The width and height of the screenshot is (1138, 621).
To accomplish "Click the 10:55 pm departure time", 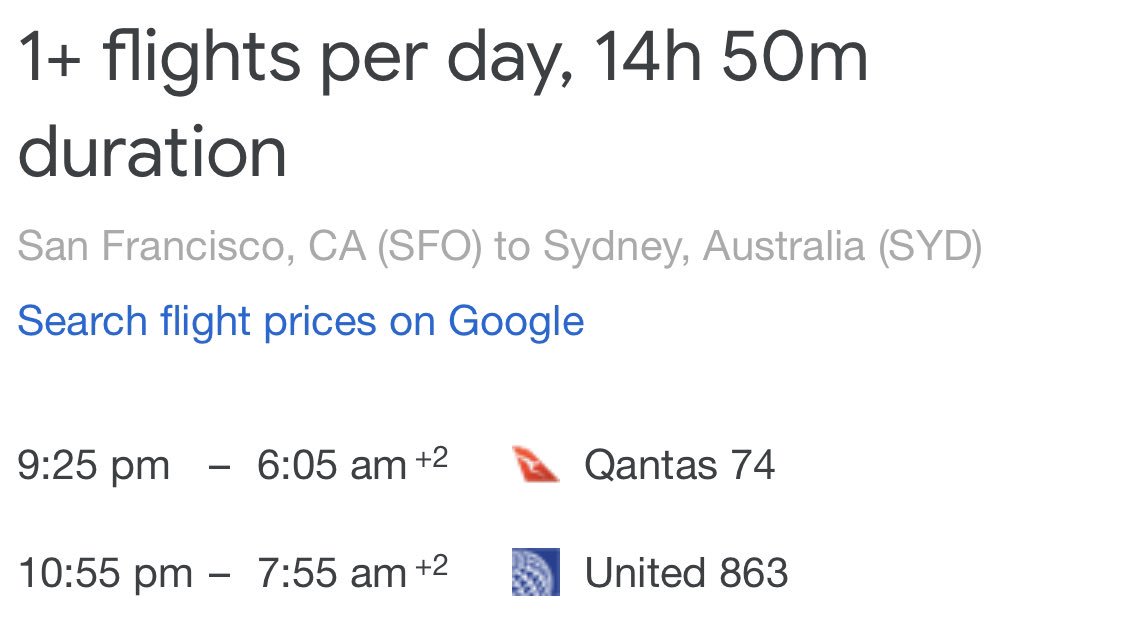I will [105, 573].
